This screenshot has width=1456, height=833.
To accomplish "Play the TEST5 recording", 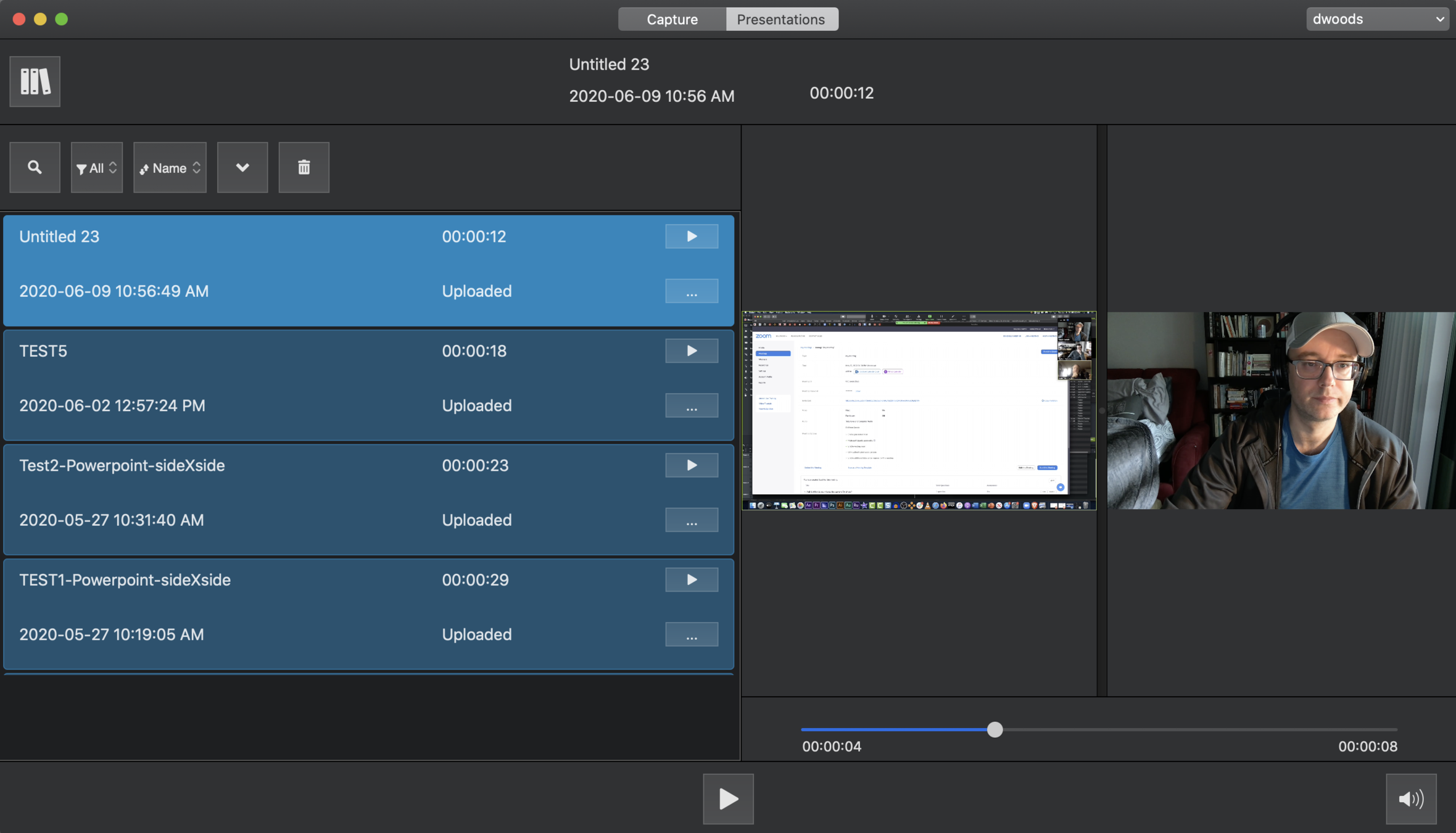I will 691,350.
